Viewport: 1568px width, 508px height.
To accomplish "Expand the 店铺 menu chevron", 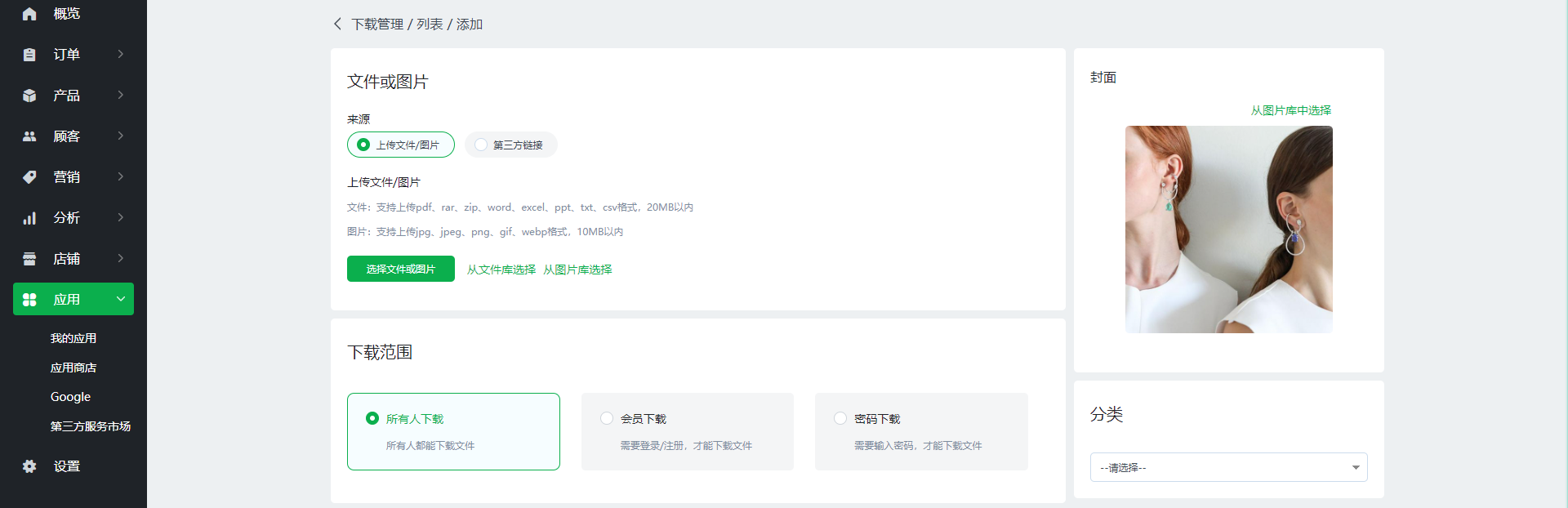I will click(121, 258).
